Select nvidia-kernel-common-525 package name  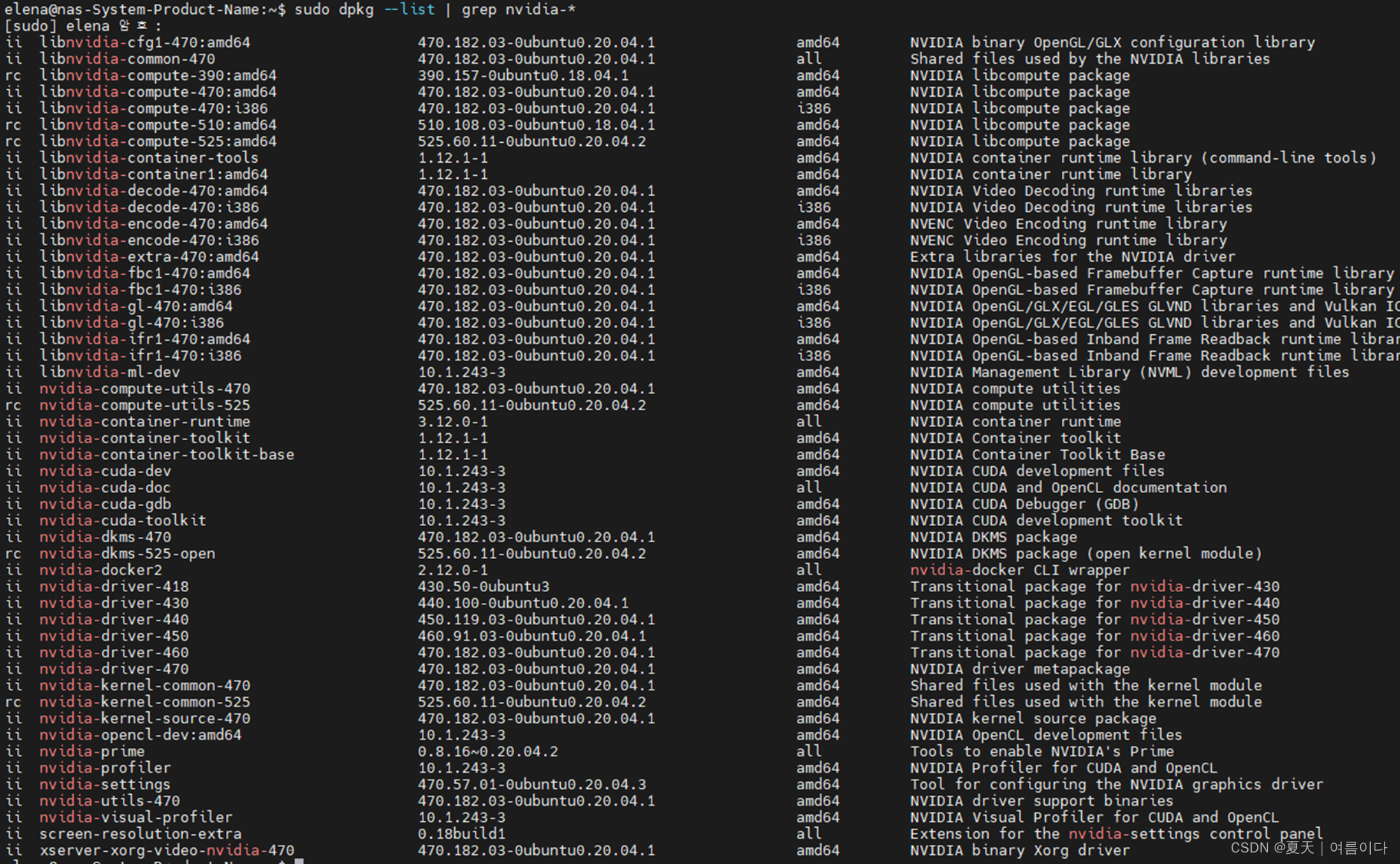pos(145,703)
